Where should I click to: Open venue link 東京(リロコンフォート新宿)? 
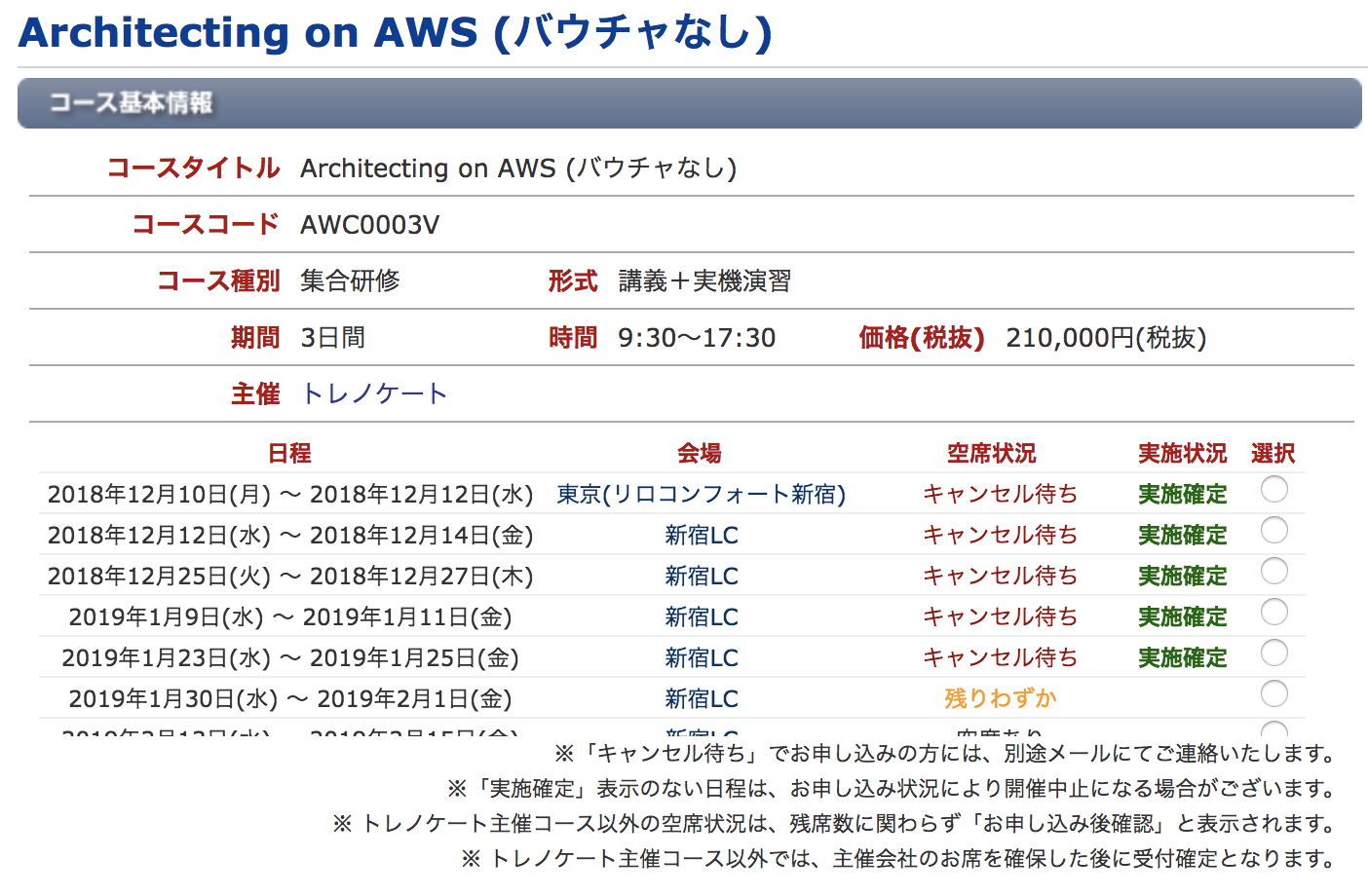pos(701,494)
